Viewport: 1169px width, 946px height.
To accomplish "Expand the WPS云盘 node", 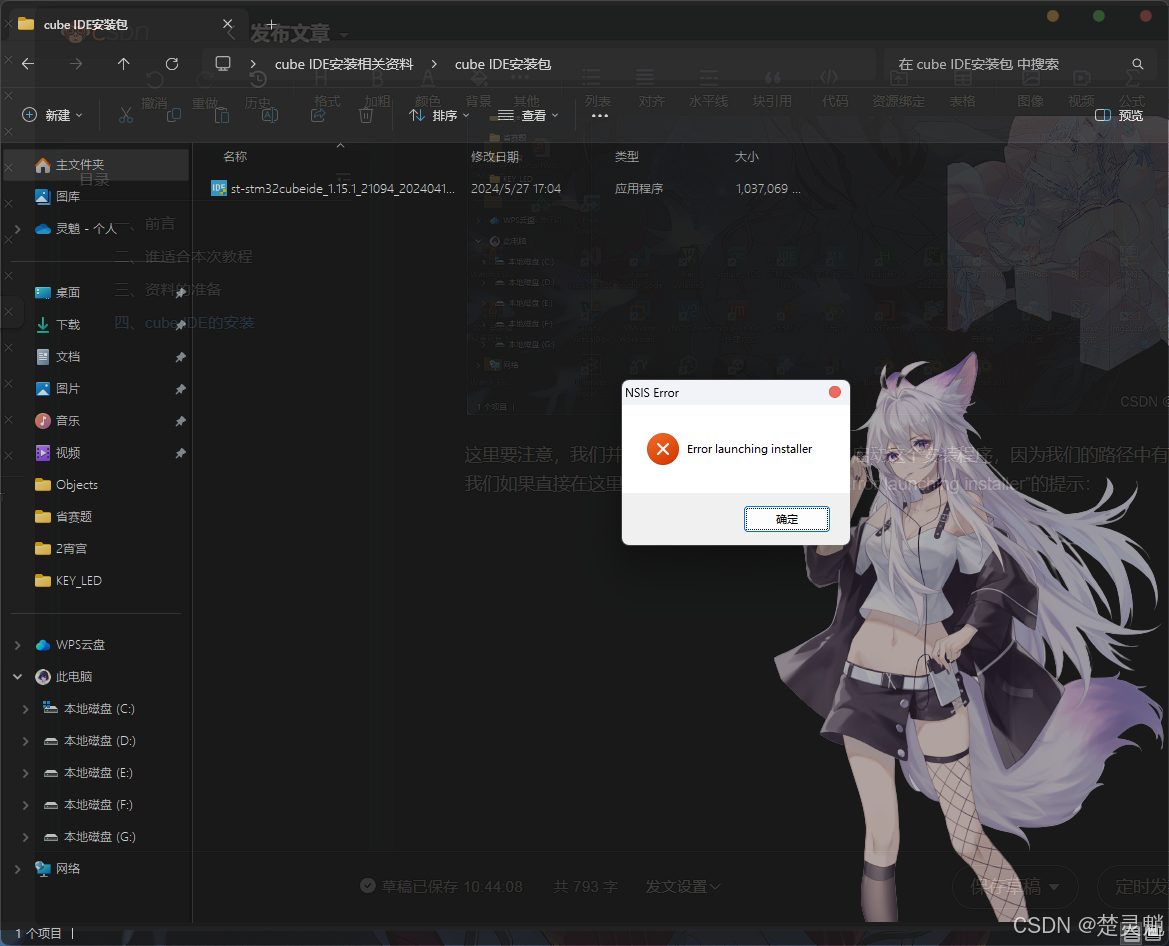I will (x=18, y=646).
